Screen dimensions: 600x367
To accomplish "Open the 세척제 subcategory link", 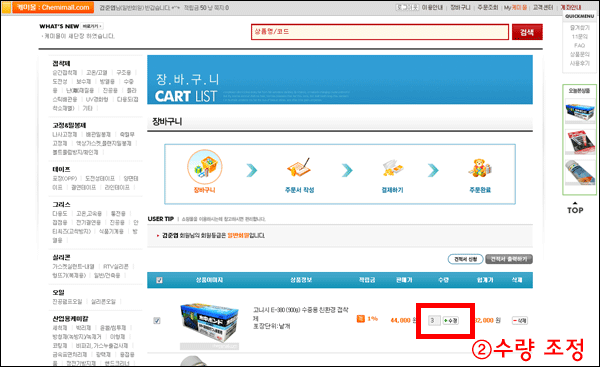I will tap(60, 328).
